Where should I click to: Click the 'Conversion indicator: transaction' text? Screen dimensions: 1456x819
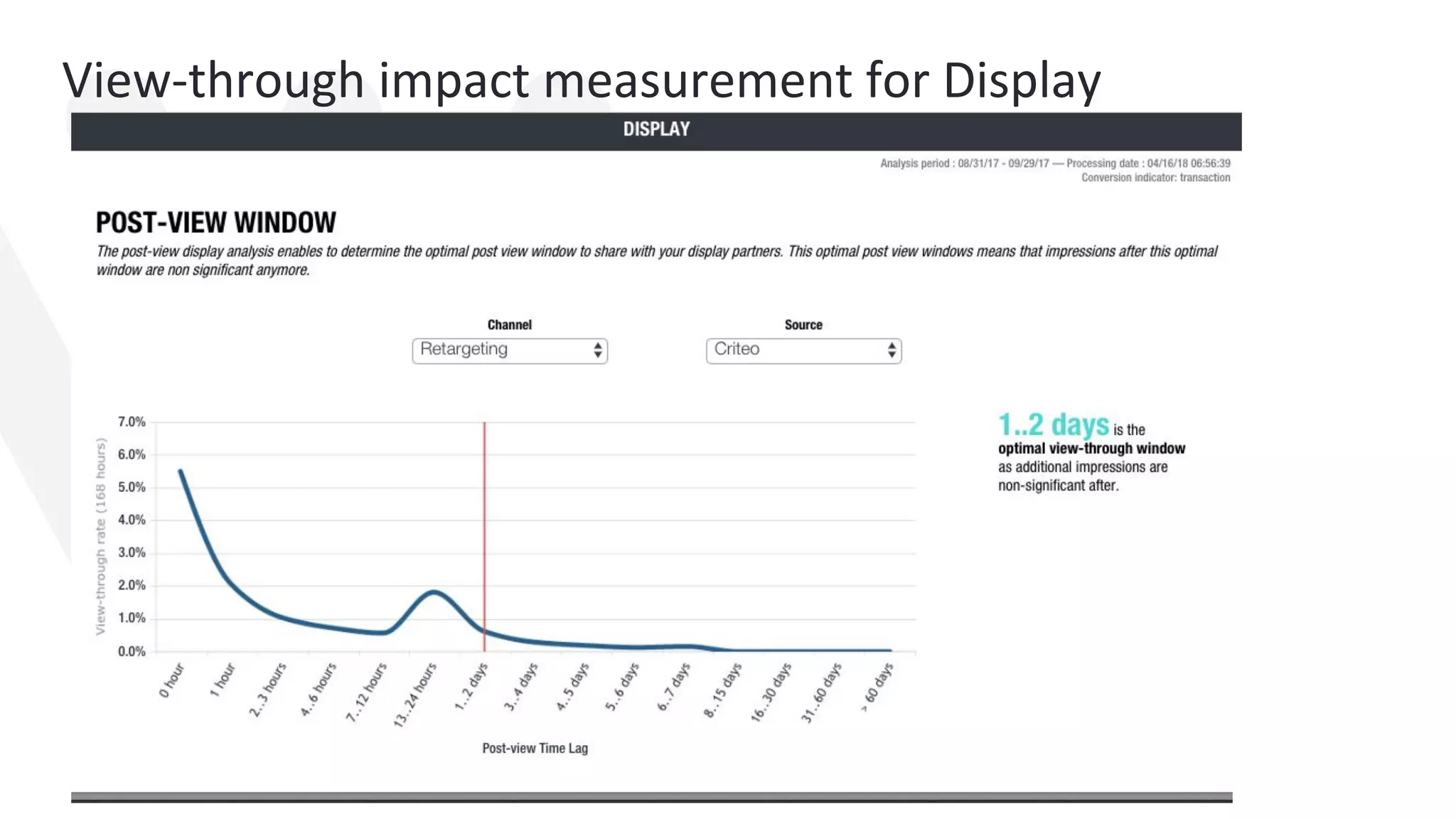pyautogui.click(x=1156, y=178)
